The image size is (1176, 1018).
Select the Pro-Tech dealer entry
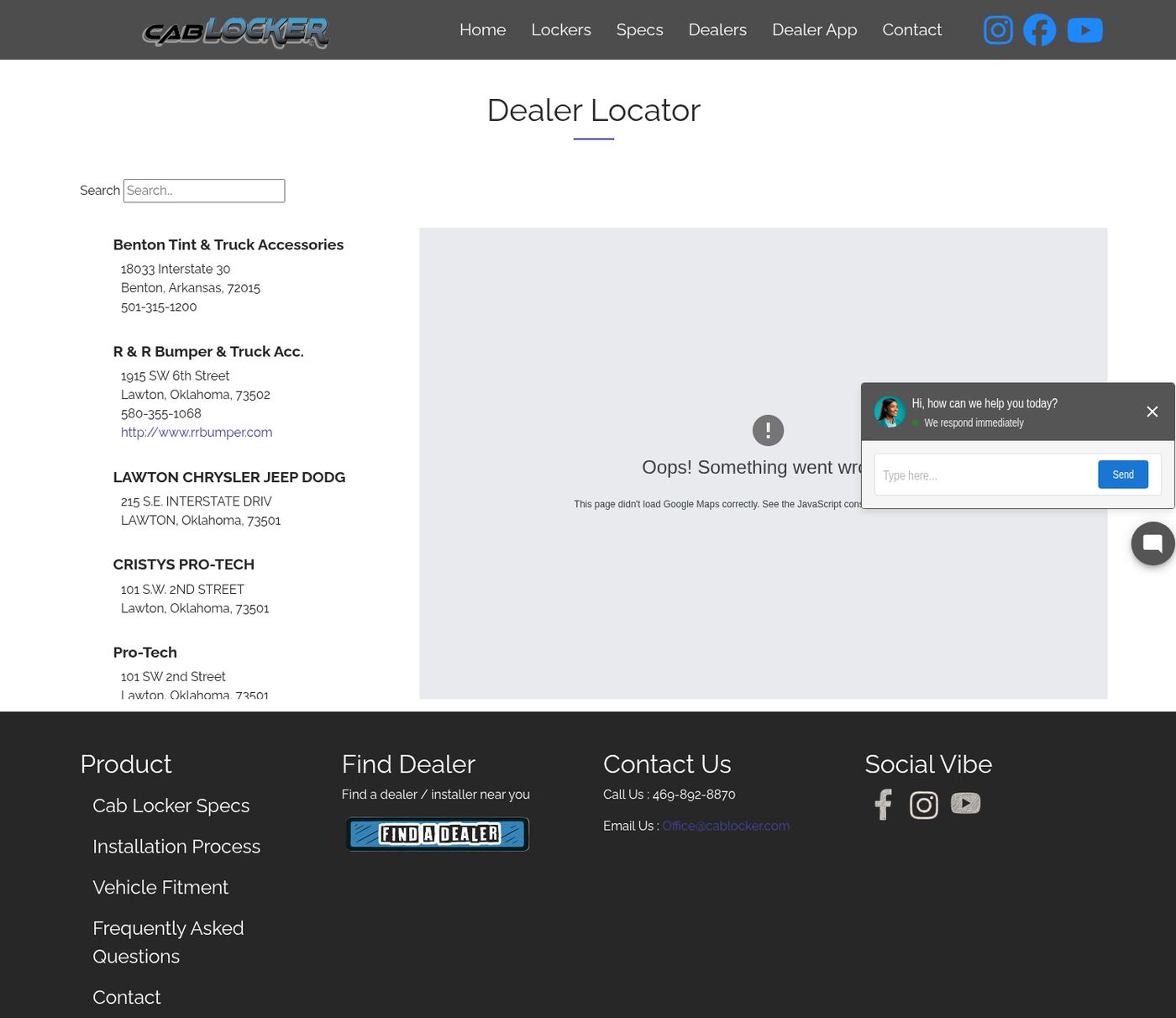click(x=145, y=653)
